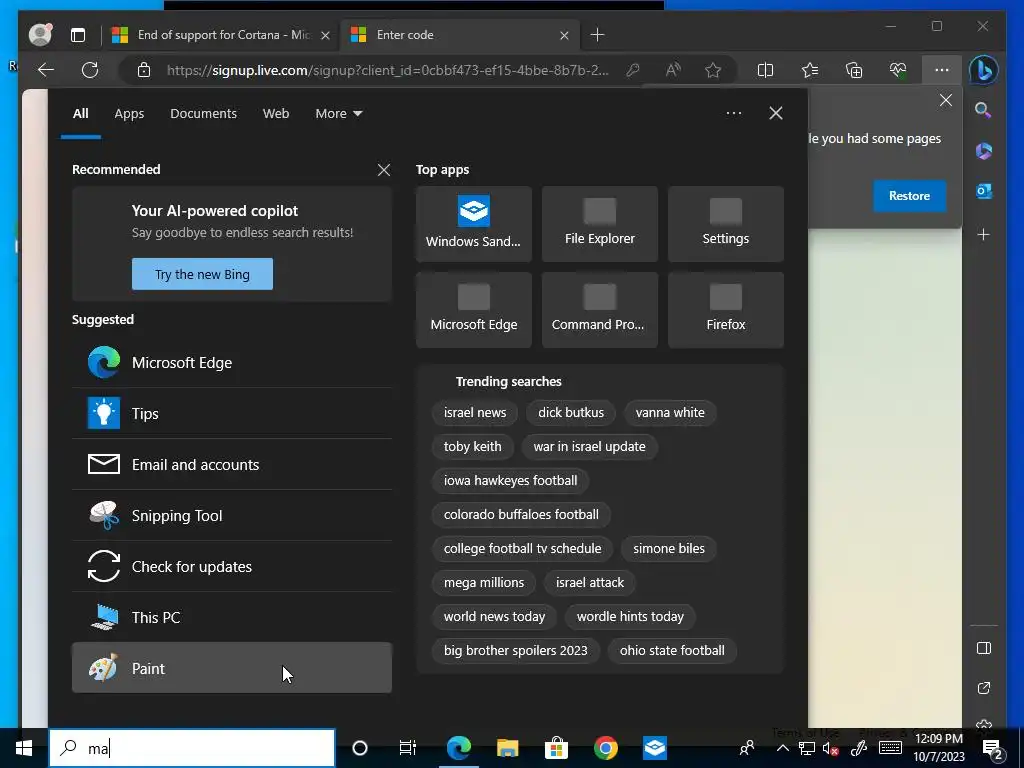Search trending israel news
The height and width of the screenshot is (768, 1024).
475,413
